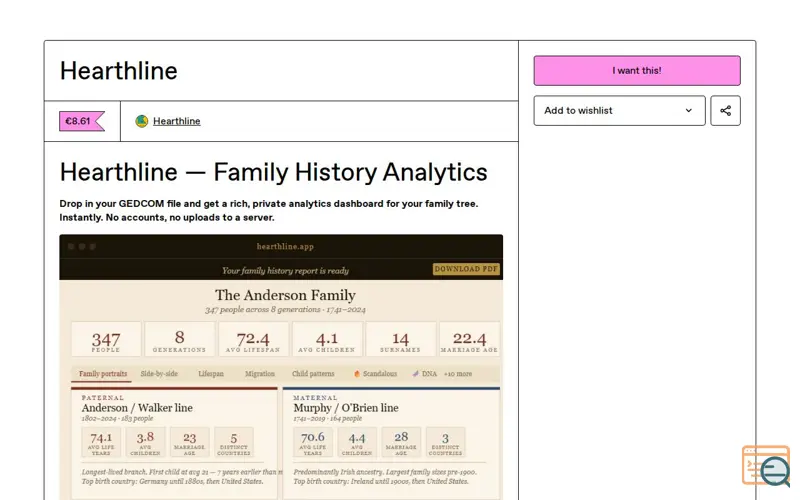Click 'Your family history report is ready' banner

pos(285,270)
